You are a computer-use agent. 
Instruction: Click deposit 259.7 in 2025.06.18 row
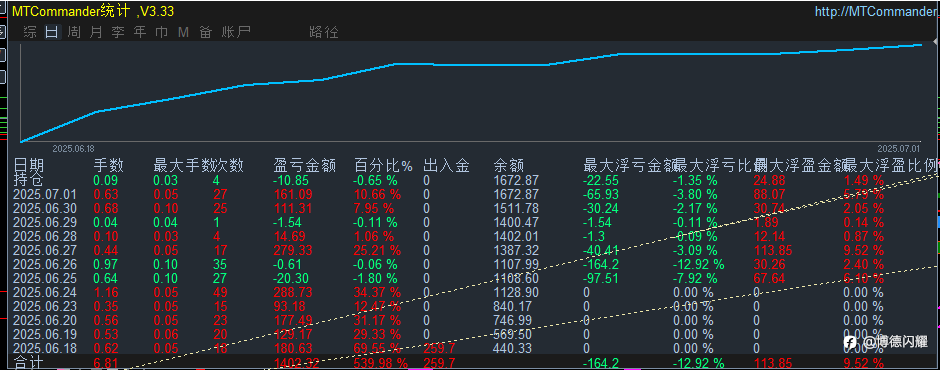click(439, 348)
